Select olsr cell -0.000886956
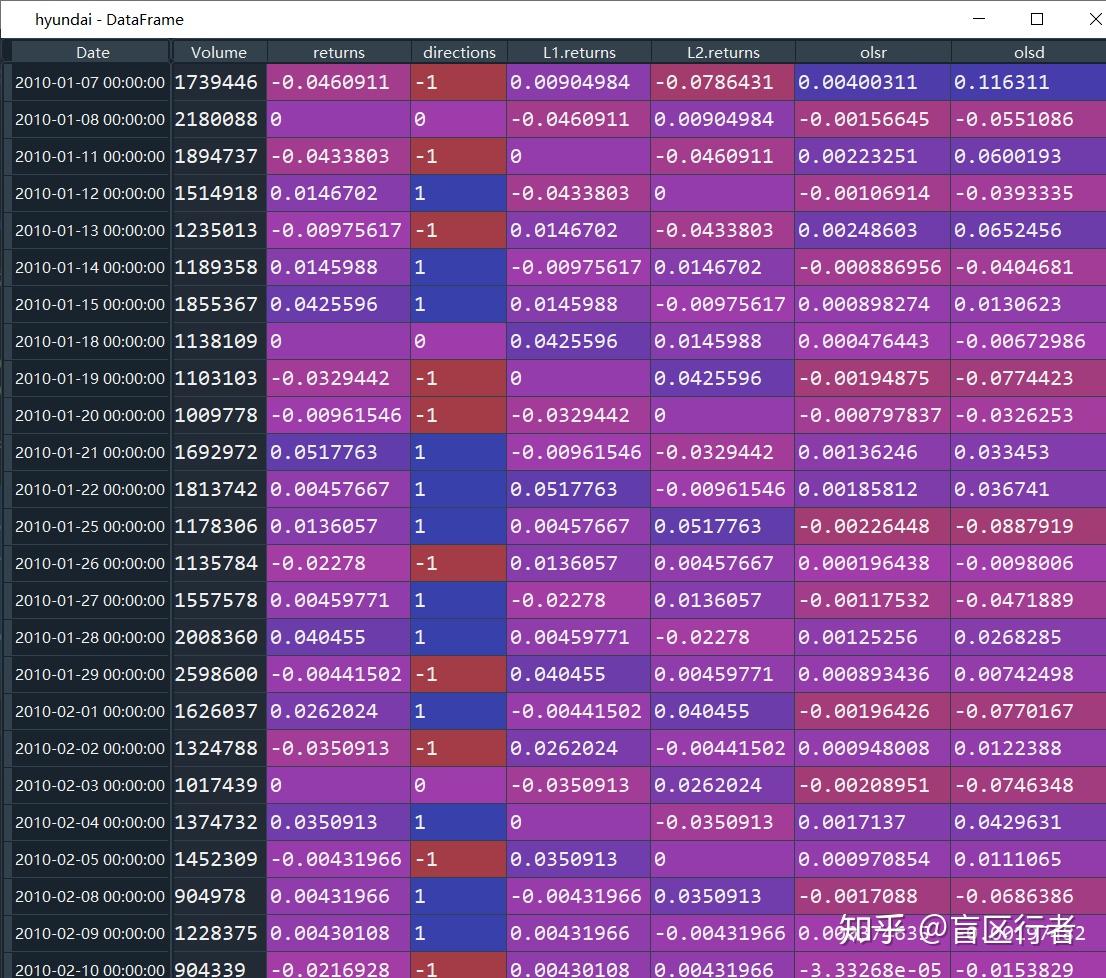1106x978 pixels. 873,267
